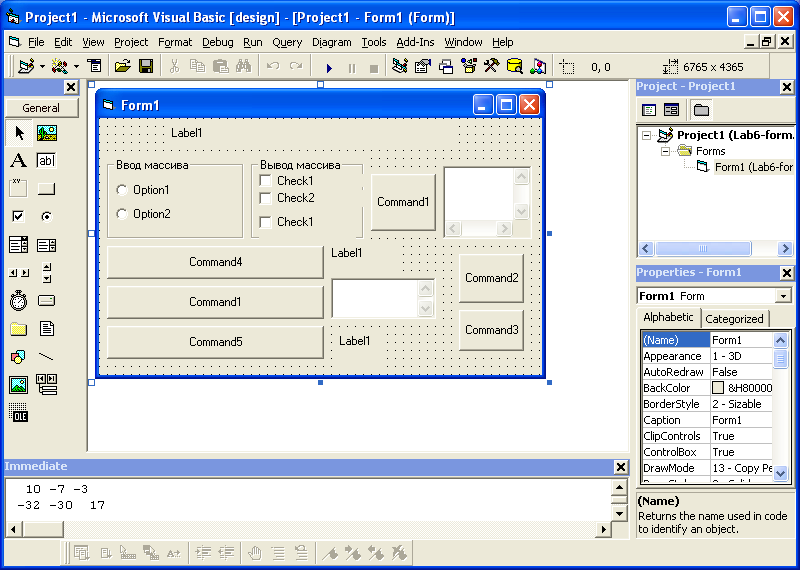The image size is (800, 570).
Task: Select the DriveListBox tool
Action: click(46, 301)
